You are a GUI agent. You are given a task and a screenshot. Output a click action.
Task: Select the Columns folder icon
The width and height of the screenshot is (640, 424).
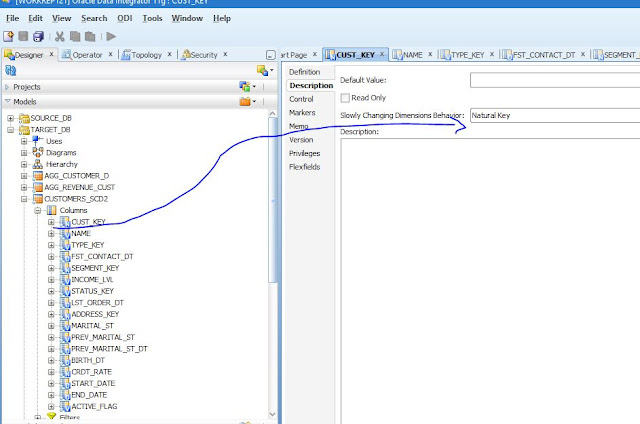point(51,210)
